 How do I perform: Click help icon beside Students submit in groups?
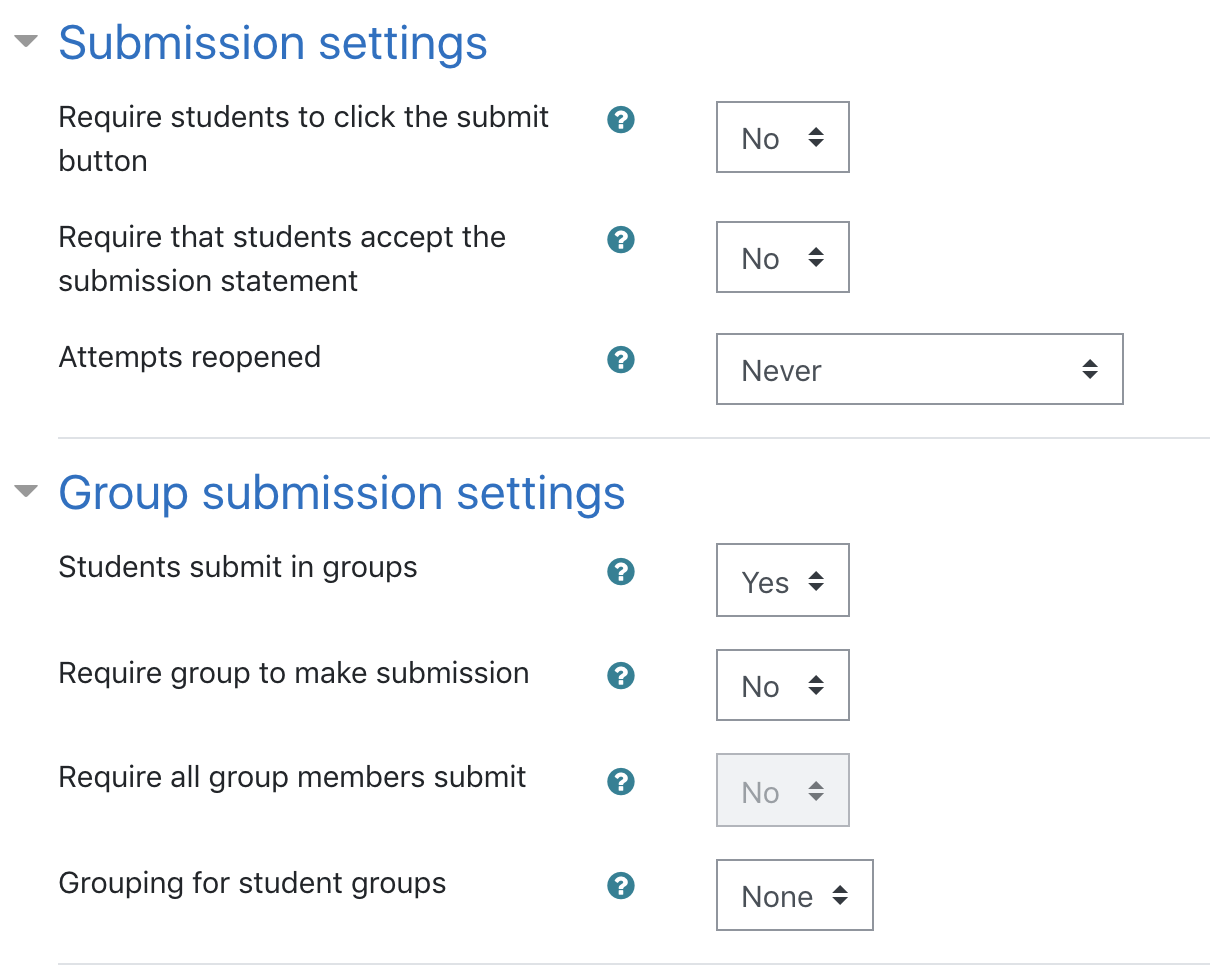coord(621,572)
